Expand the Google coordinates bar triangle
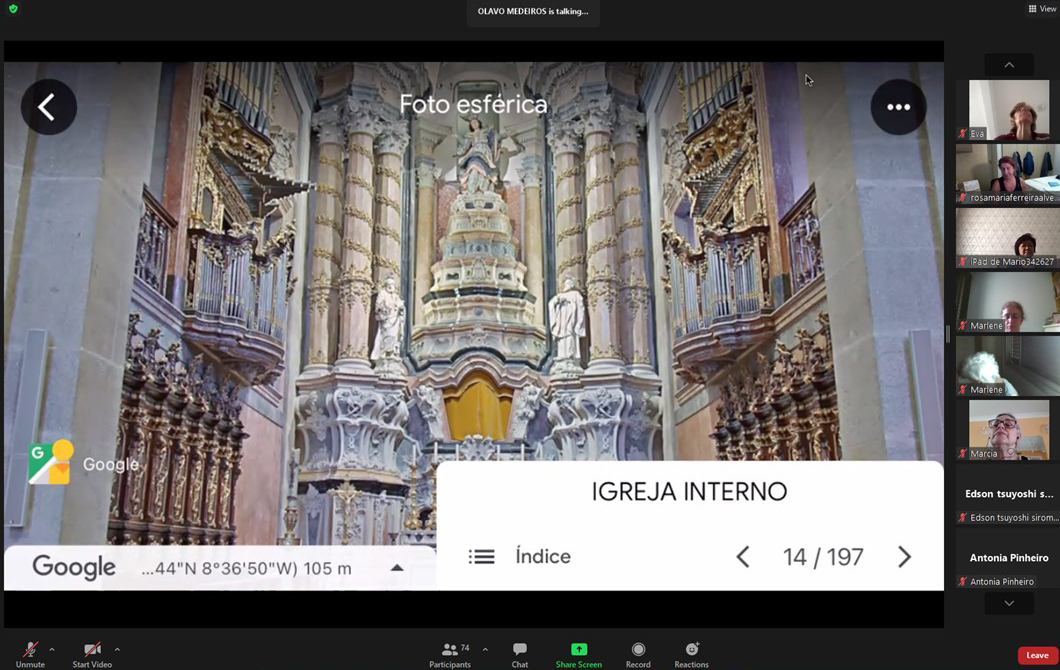 point(397,568)
